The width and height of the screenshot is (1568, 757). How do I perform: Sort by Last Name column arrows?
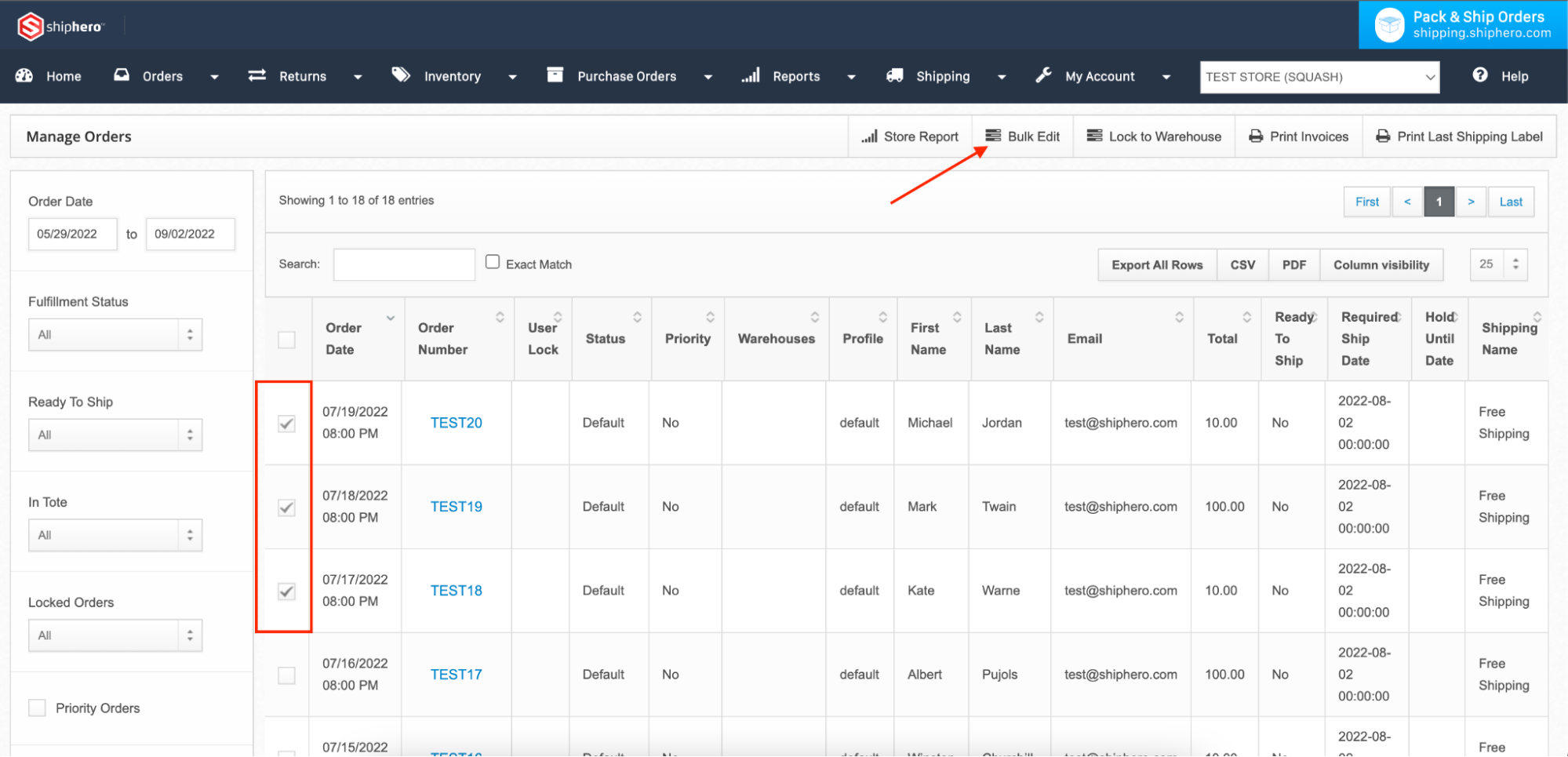[1039, 317]
